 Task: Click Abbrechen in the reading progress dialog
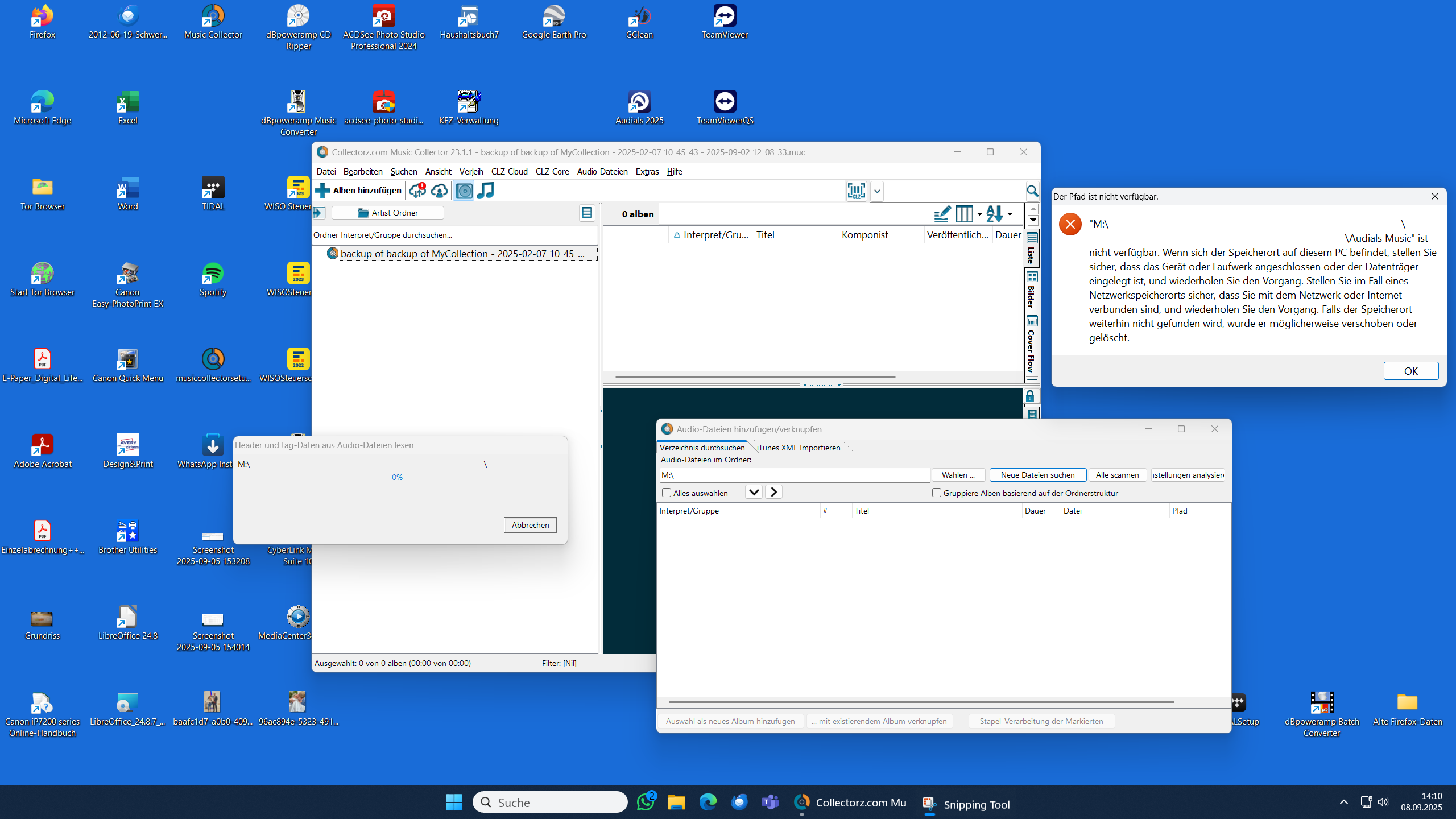[530, 524]
